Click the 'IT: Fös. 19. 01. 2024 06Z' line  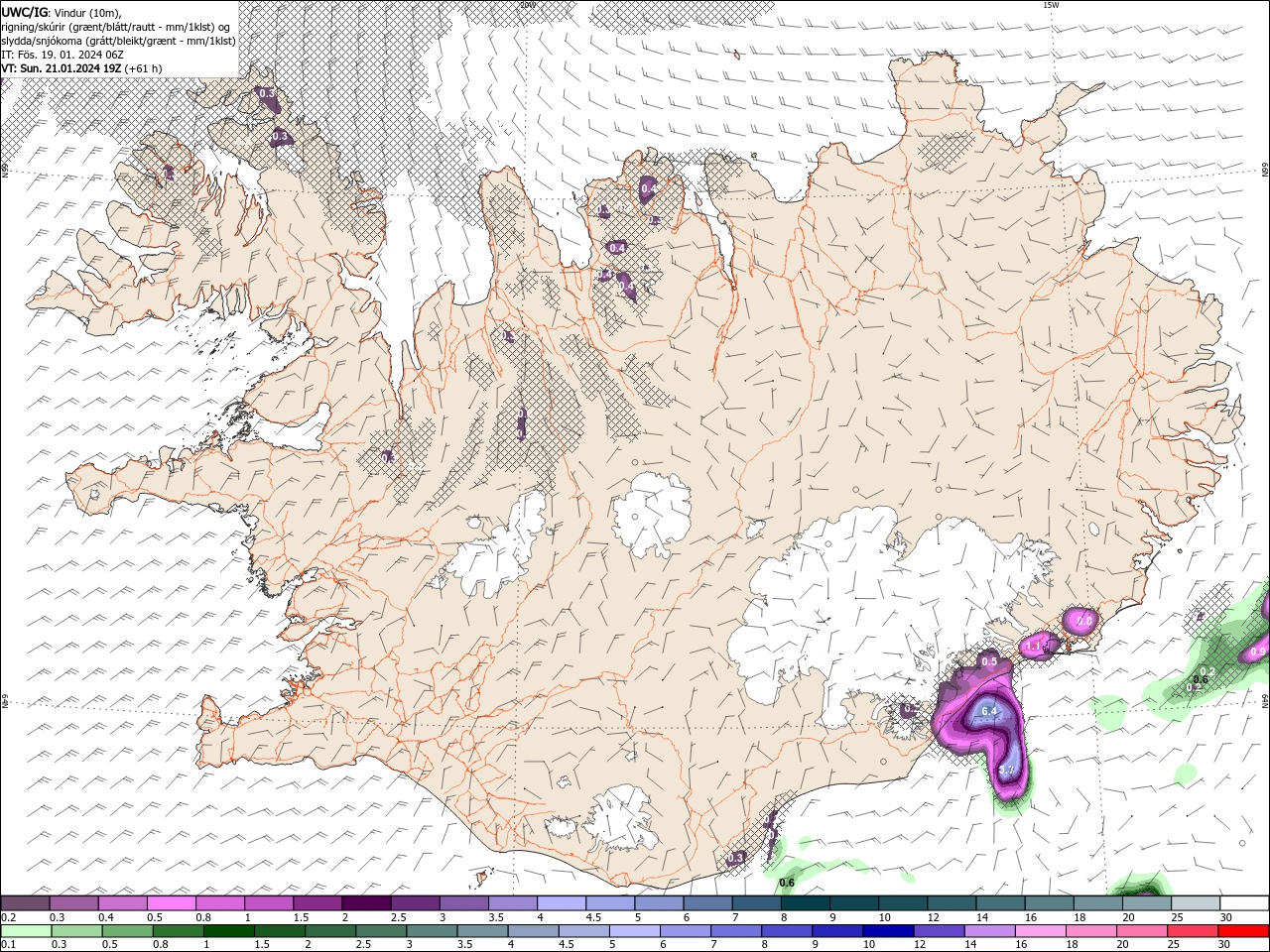[x=63, y=55]
